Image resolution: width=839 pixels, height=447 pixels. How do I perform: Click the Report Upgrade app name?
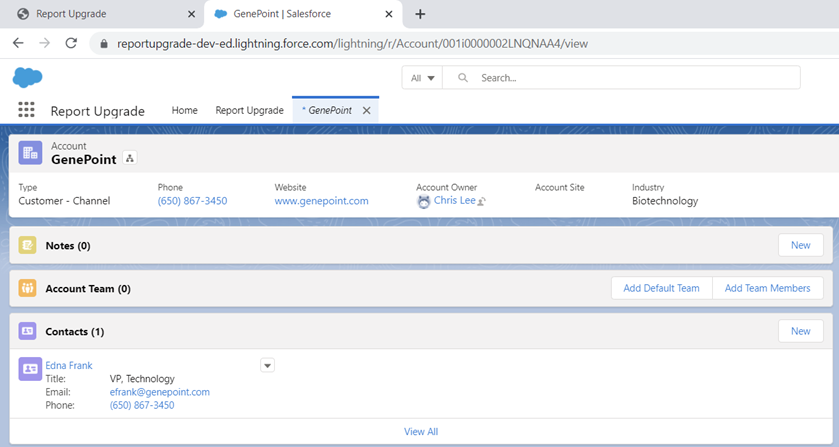click(x=98, y=111)
